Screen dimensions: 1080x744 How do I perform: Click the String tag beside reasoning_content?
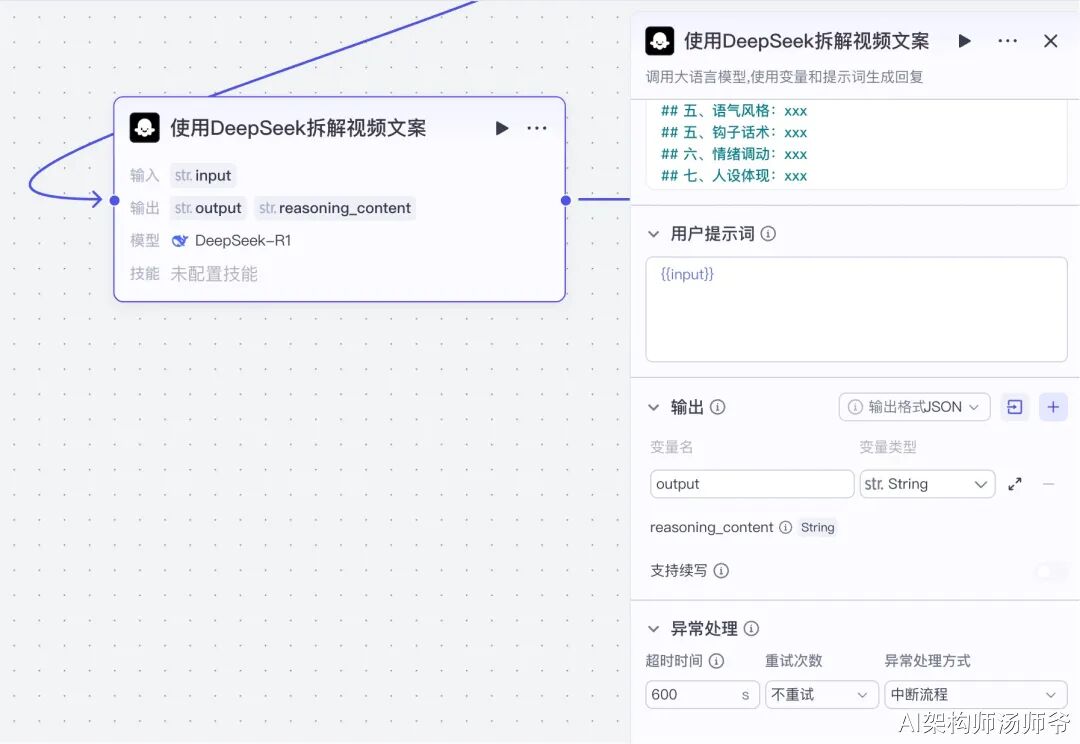click(818, 528)
